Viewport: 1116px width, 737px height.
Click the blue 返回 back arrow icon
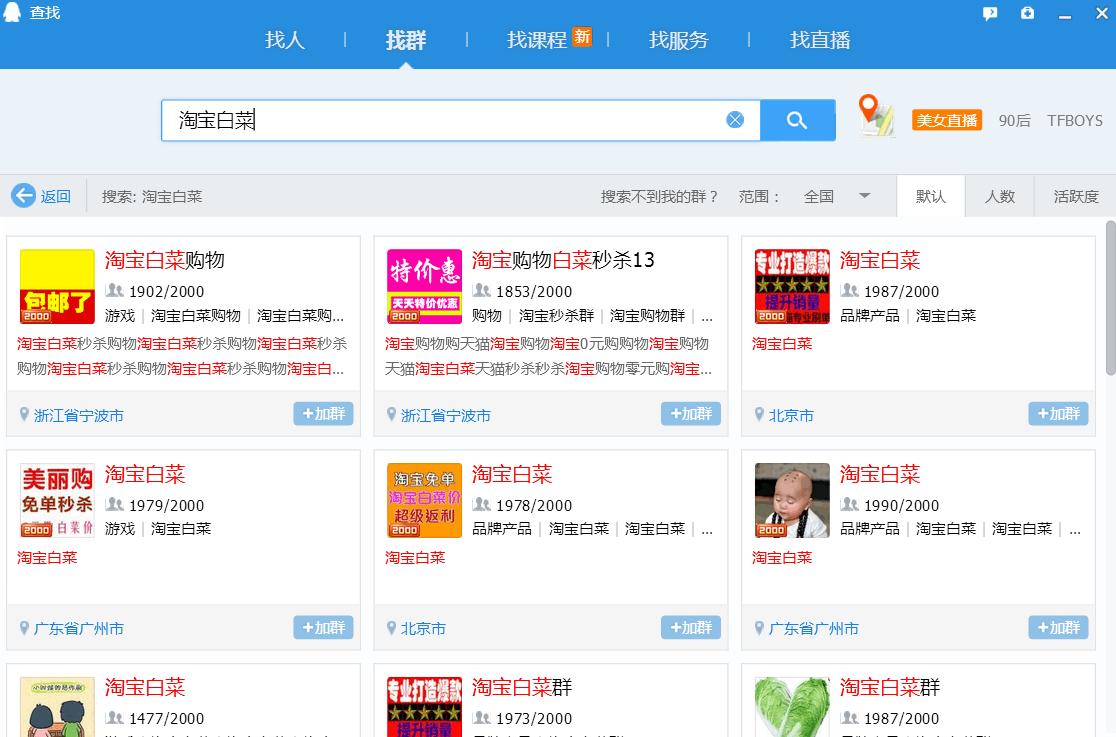coord(24,196)
